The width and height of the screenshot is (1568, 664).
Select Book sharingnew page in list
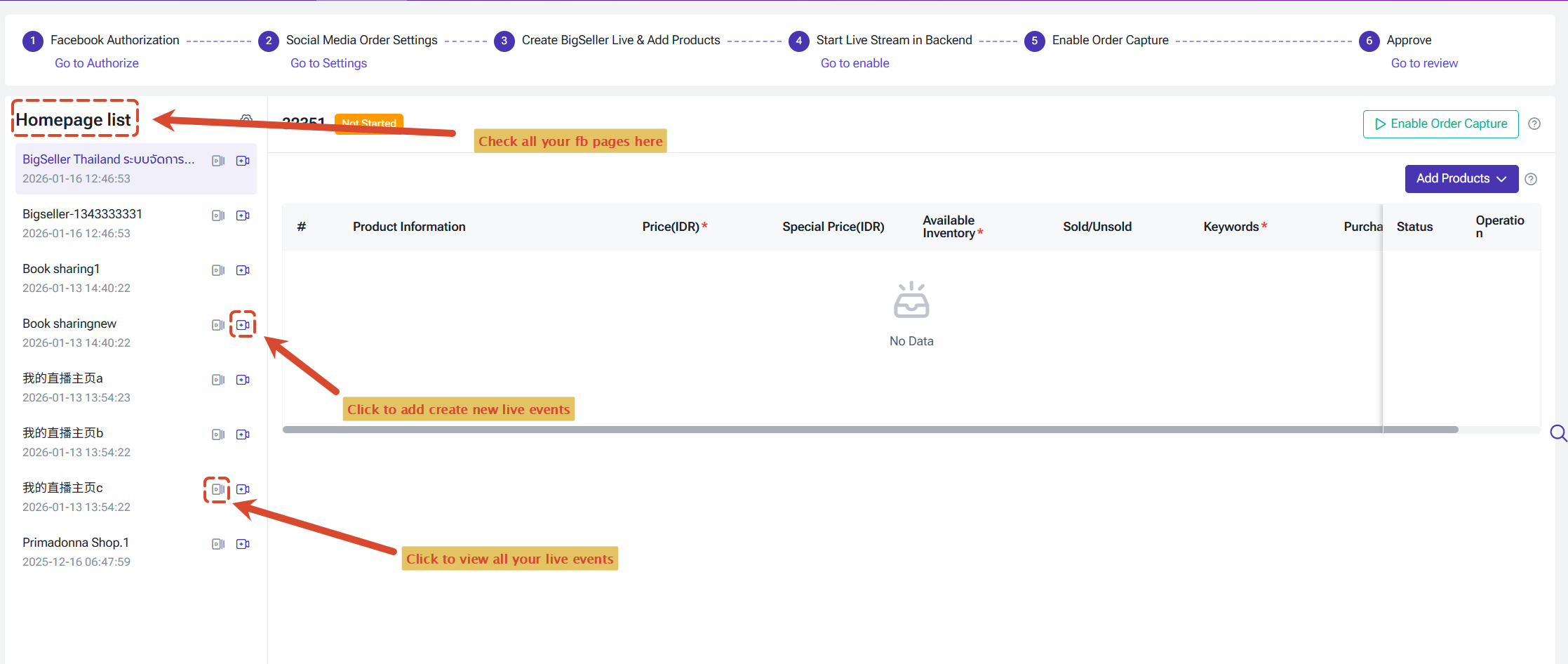(136, 333)
